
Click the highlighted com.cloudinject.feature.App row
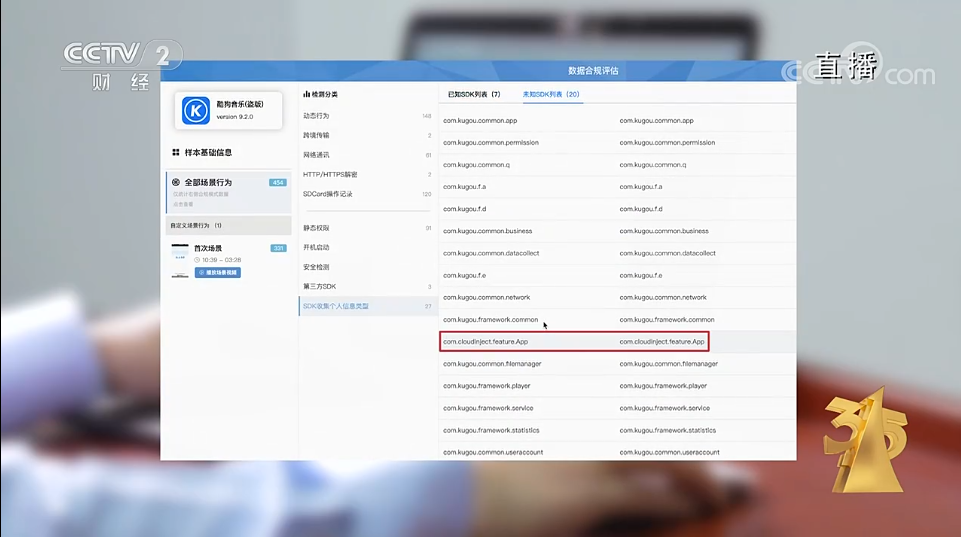(575, 342)
